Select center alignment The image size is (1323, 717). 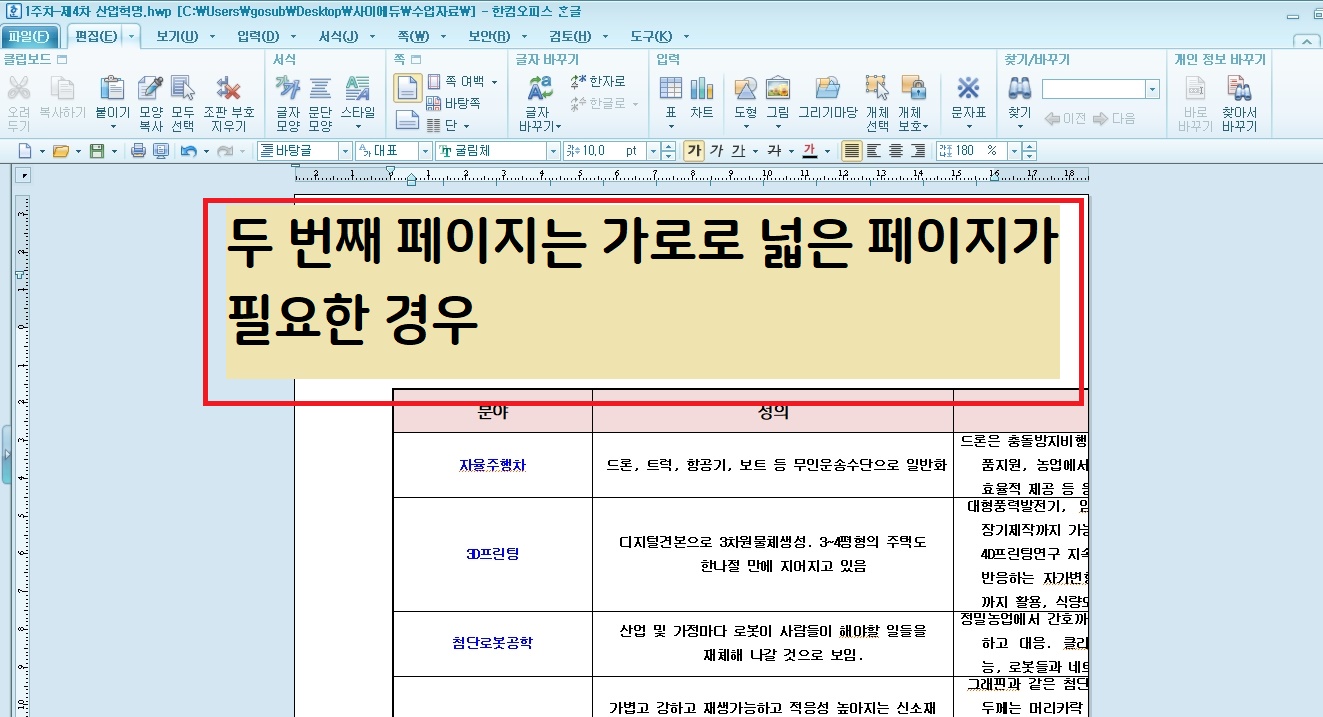pyautogui.click(x=895, y=151)
